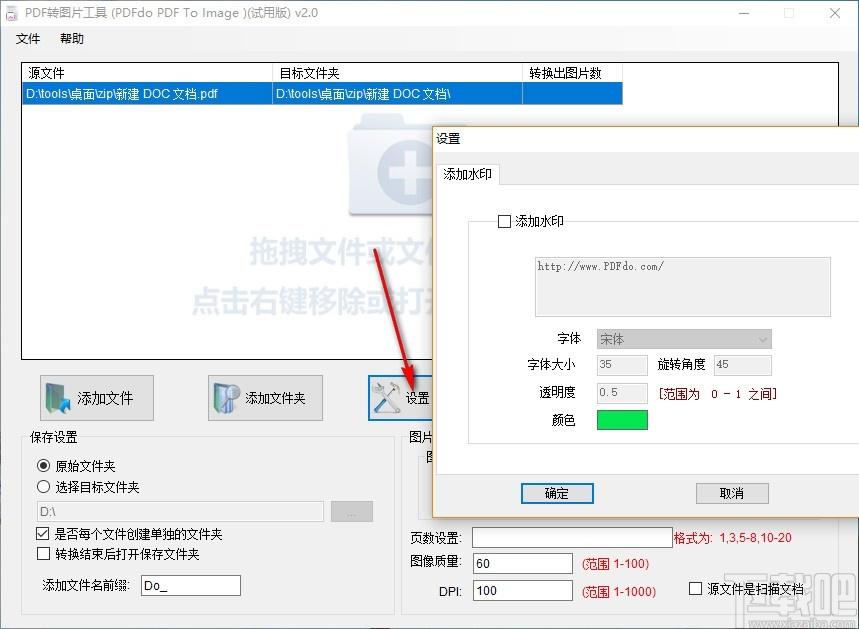Open Settings with the hammer-wrench icon
Image resolution: width=859 pixels, height=629 pixels.
400,398
